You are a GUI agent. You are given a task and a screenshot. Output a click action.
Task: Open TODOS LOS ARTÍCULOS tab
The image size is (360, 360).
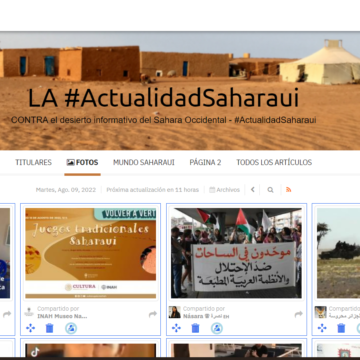(274, 162)
